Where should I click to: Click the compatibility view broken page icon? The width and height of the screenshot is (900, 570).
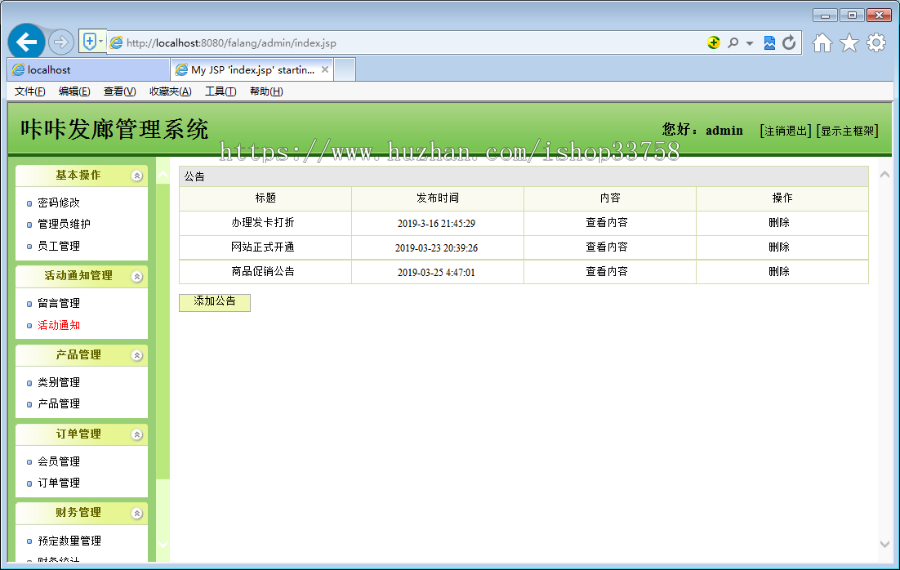click(769, 42)
